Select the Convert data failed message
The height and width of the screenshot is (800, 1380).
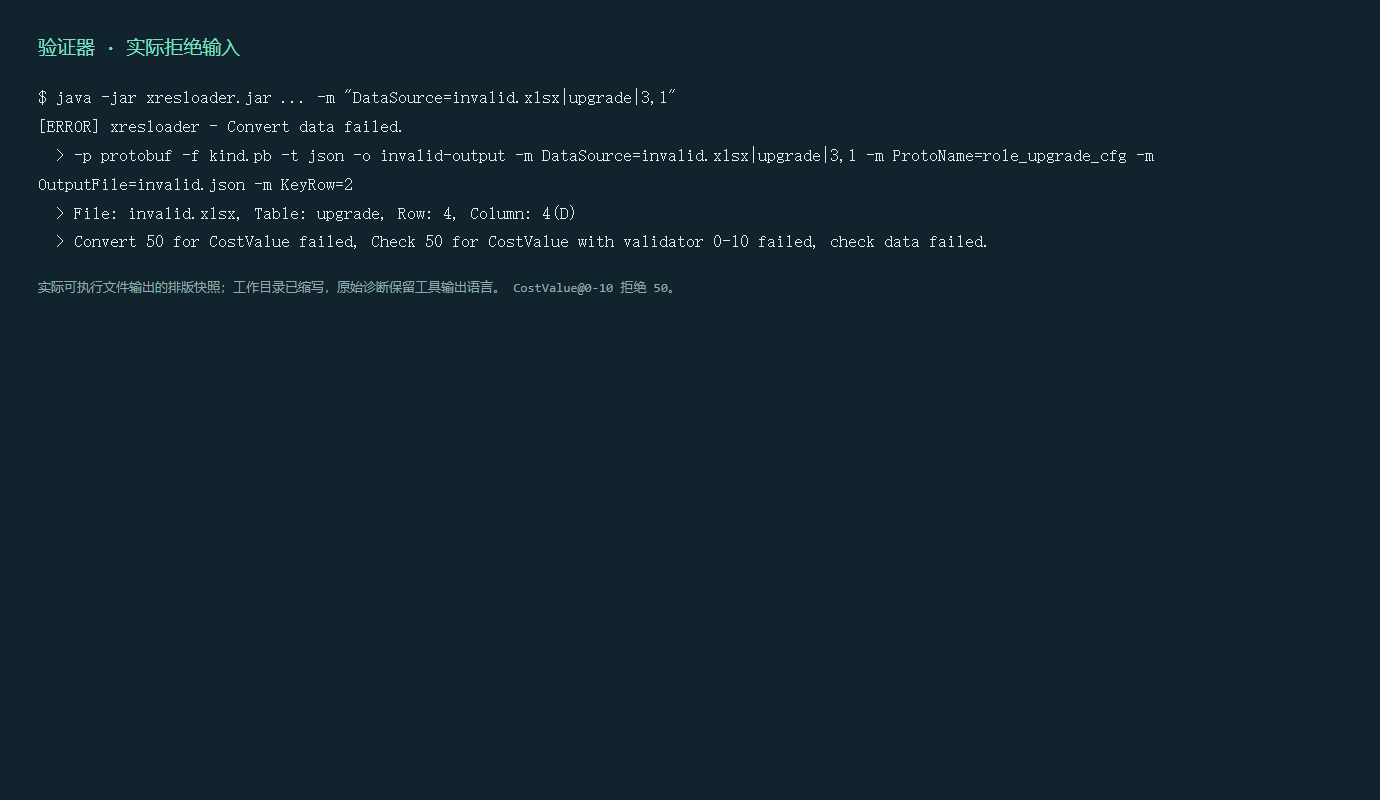click(x=315, y=127)
